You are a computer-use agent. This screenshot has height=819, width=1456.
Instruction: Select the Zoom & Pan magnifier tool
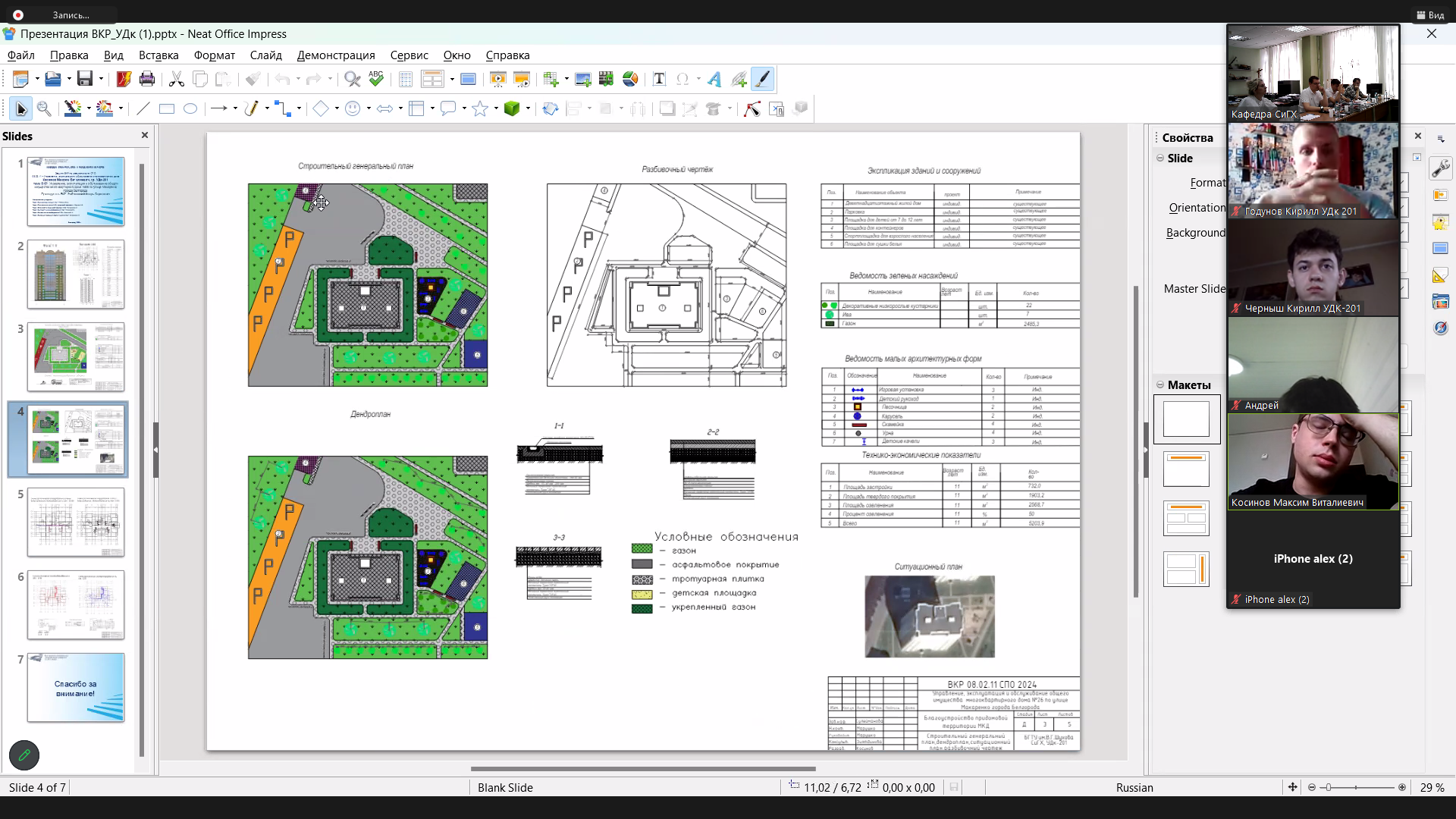pos(44,109)
